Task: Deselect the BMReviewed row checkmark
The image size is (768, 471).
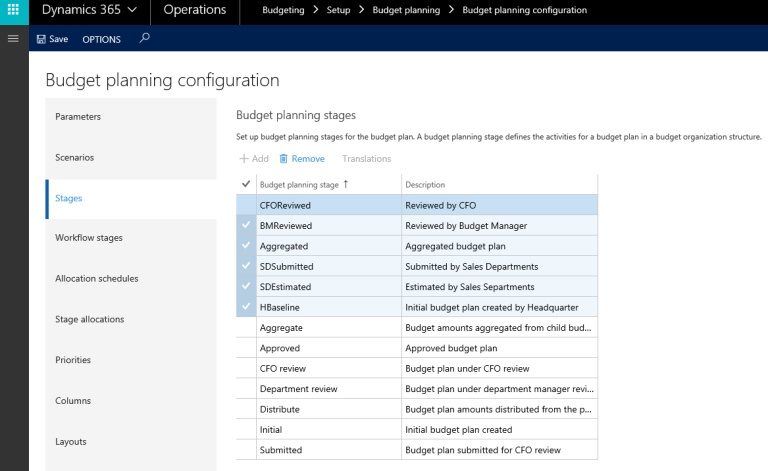Action: coord(246,225)
